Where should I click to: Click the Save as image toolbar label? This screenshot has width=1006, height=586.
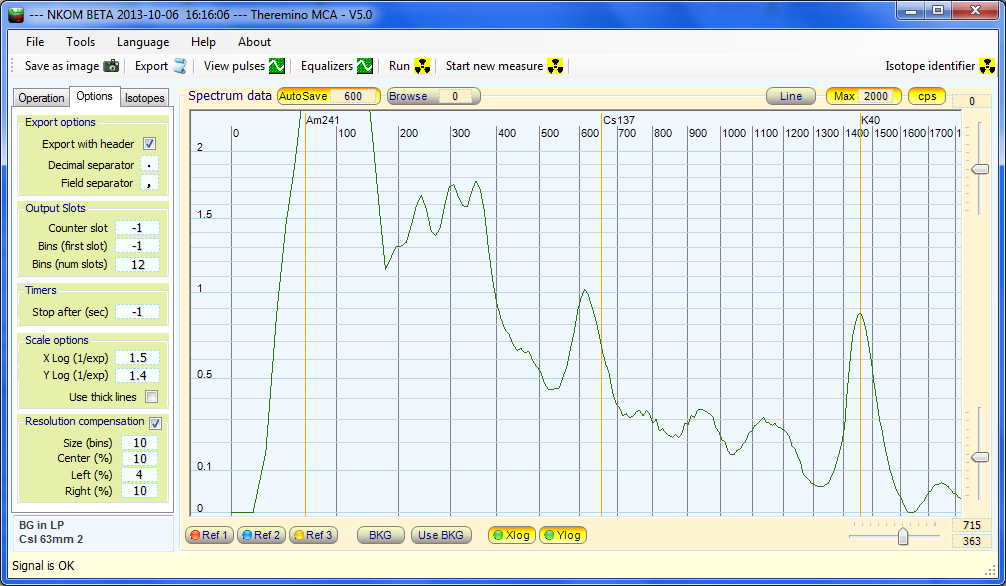click(62, 65)
